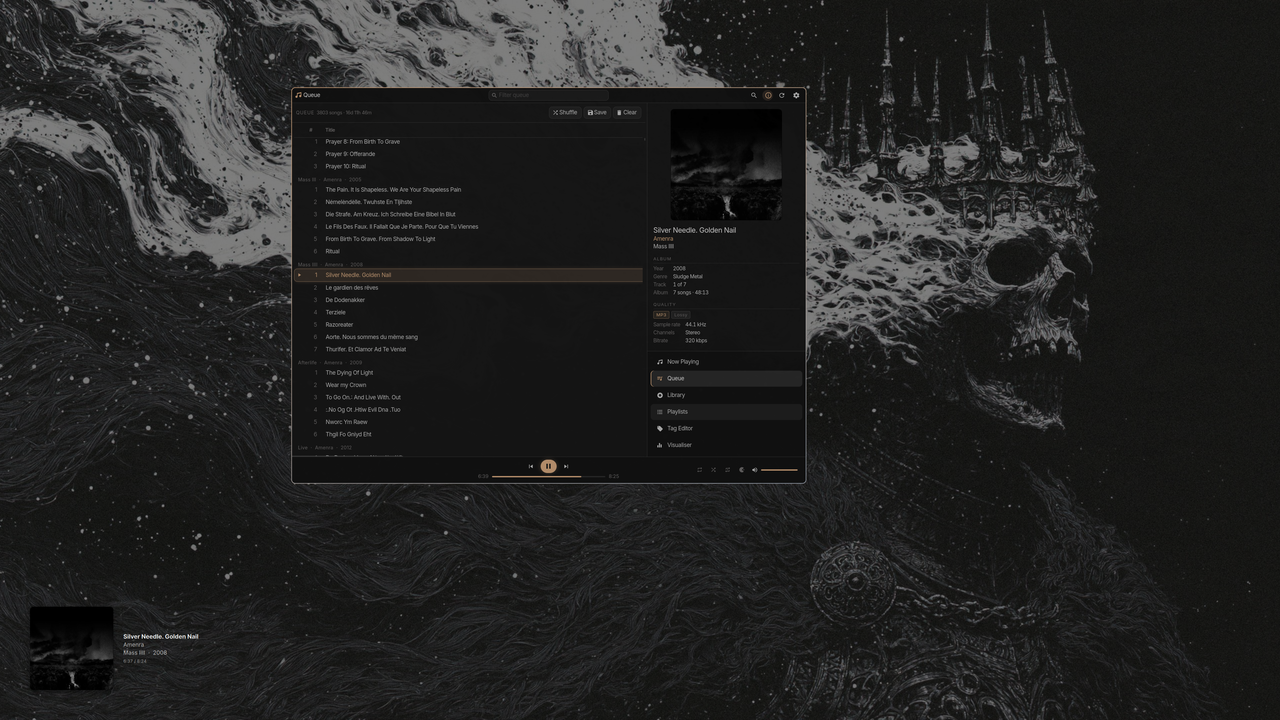Click the Lossy quality badge
Image resolution: width=1280 pixels, height=720 pixels.
(680, 315)
